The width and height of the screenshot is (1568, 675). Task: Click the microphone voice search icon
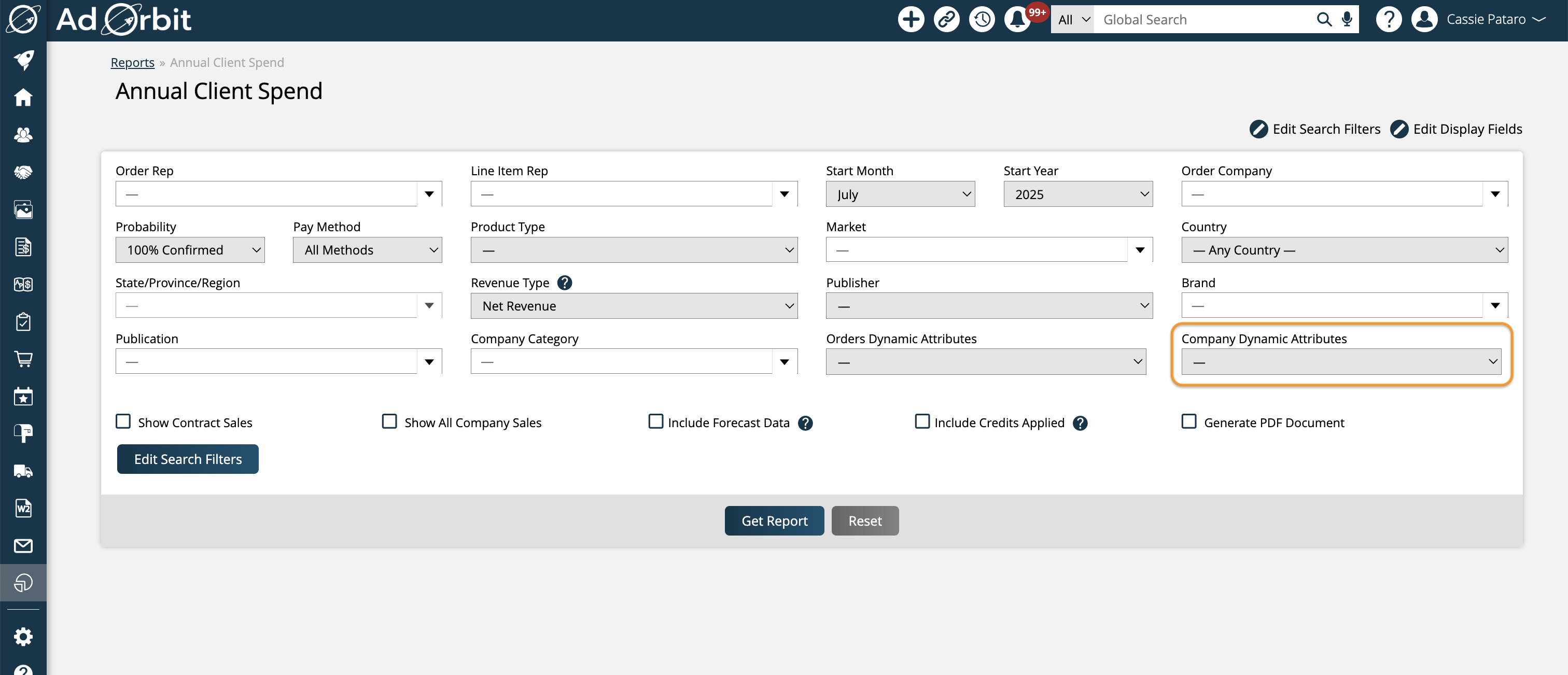pos(1347,20)
